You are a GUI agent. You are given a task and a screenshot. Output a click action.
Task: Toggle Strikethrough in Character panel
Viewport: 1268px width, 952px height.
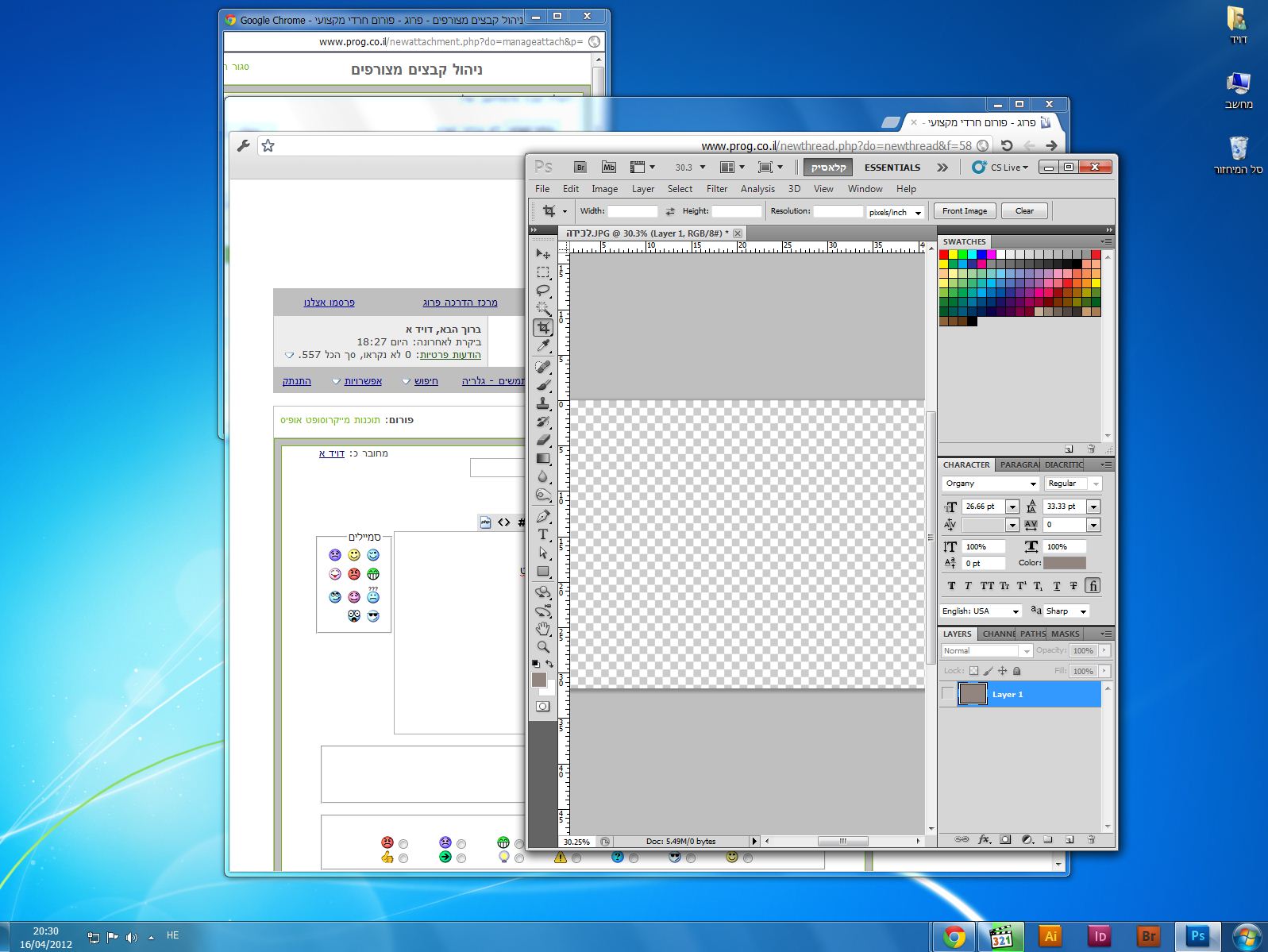pyautogui.click(x=1073, y=586)
